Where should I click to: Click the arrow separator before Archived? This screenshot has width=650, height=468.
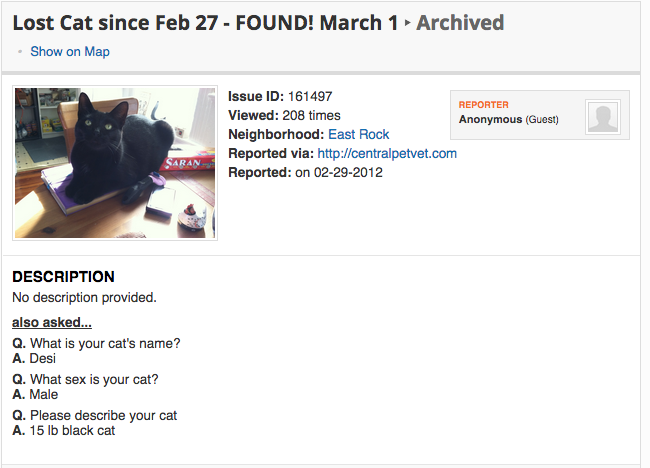(x=407, y=23)
